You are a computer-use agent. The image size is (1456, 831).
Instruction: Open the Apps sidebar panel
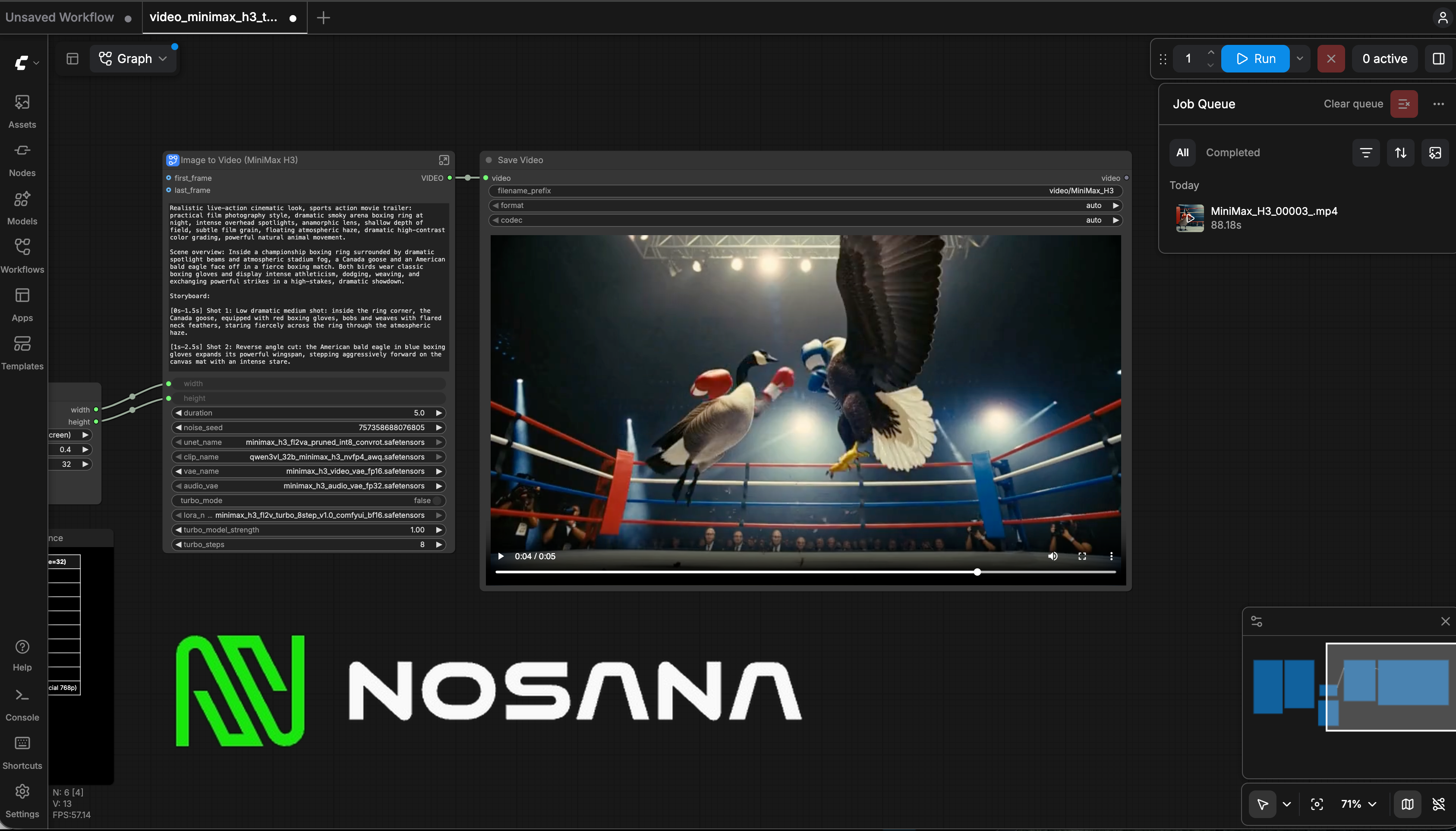coord(22,305)
